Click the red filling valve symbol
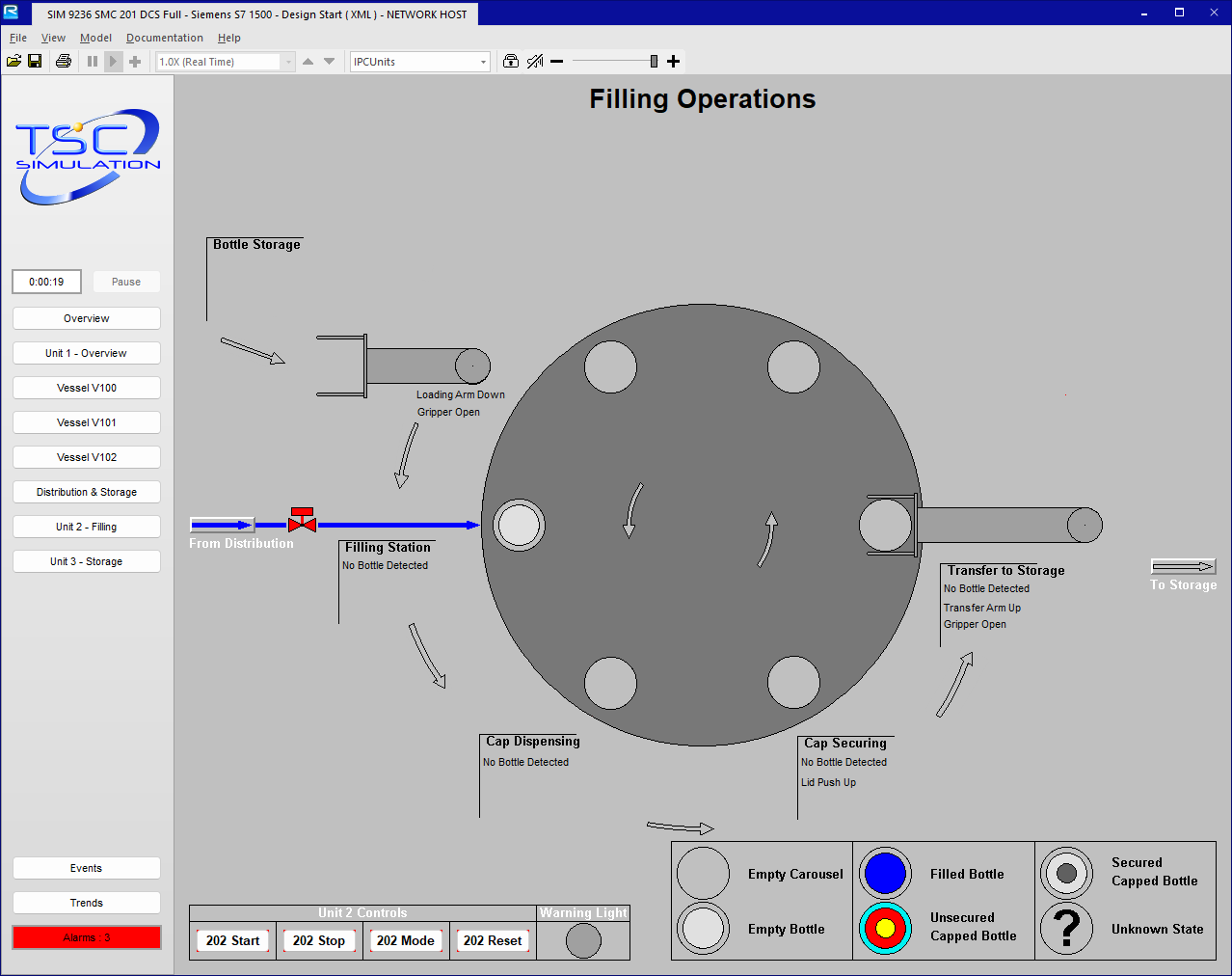This screenshot has width=1232, height=976. click(x=303, y=520)
